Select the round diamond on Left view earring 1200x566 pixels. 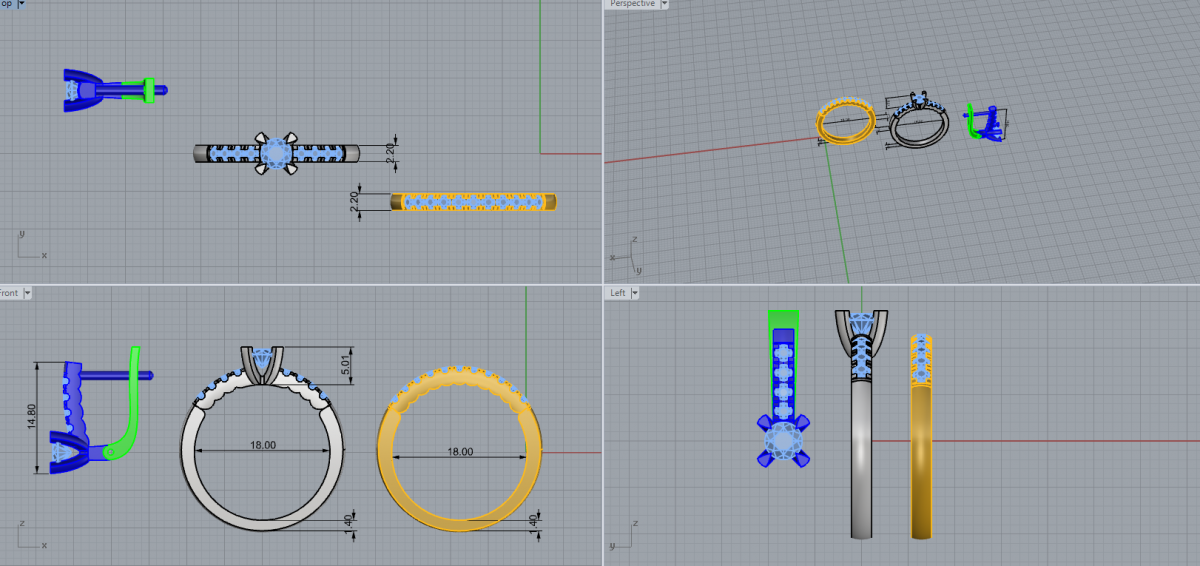(x=783, y=441)
